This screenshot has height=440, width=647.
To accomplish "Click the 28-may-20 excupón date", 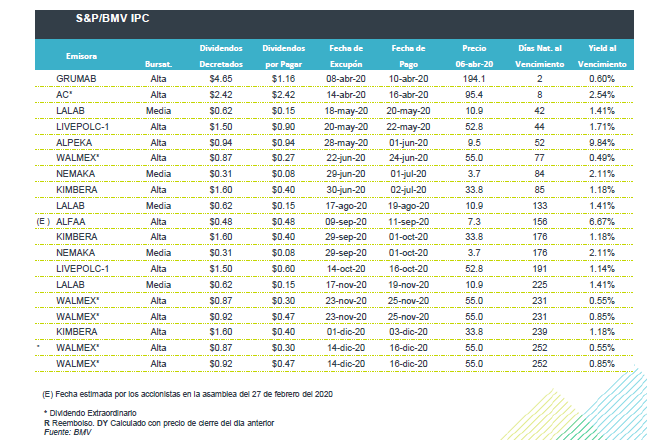I will point(346,143).
